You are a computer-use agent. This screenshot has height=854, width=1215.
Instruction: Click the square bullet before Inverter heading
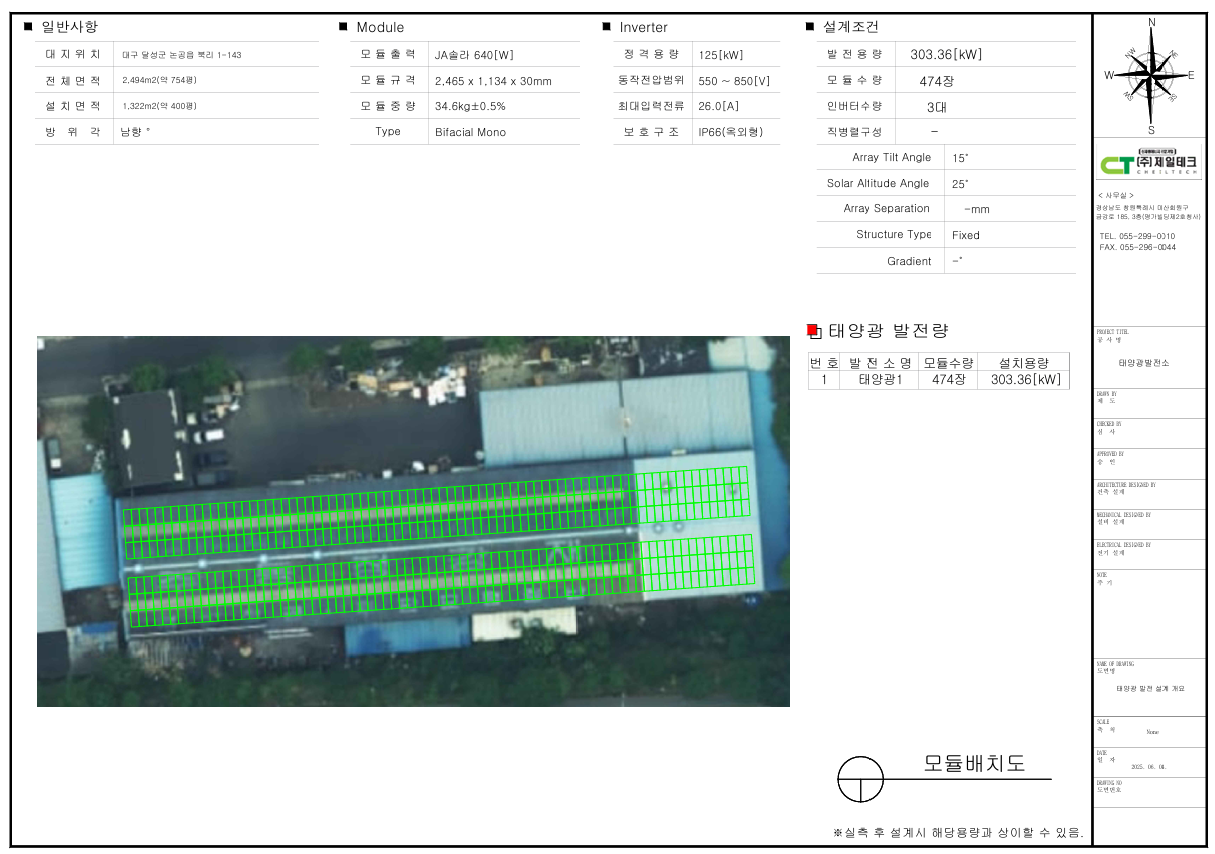[607, 27]
